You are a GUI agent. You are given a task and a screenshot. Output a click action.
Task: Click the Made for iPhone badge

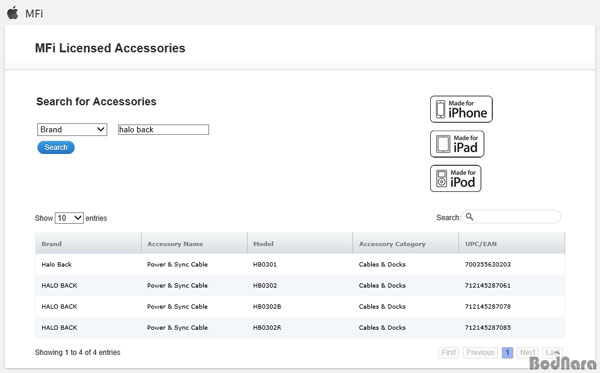point(461,109)
